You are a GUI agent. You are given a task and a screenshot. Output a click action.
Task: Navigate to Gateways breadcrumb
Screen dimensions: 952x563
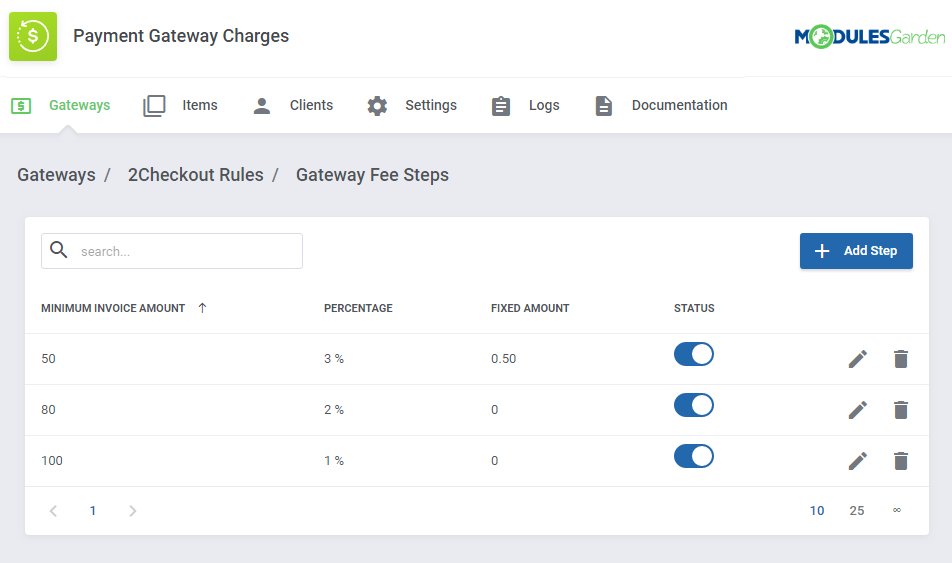pyautogui.click(x=56, y=175)
